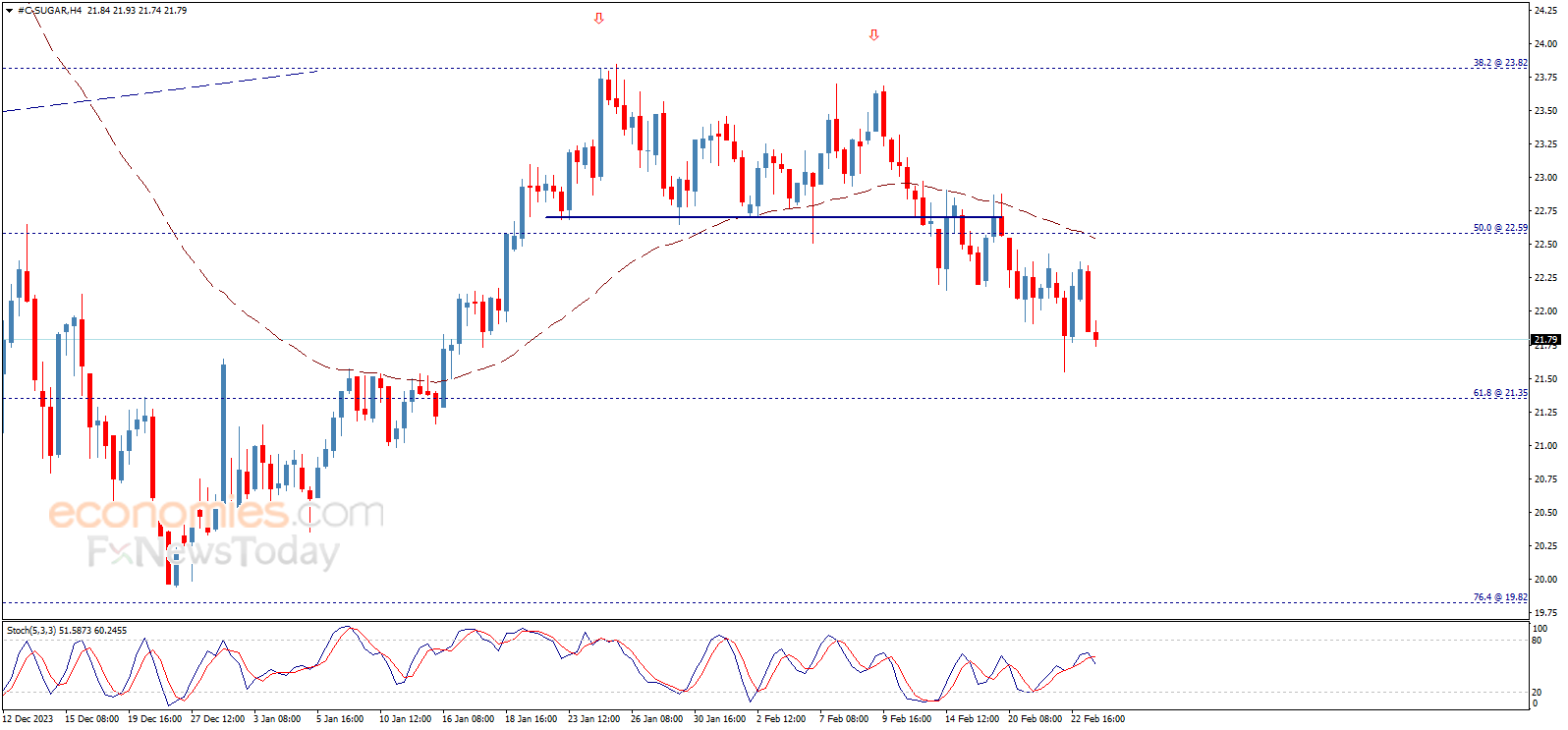Click the 20 level on stochastic scale
This screenshot has width=1568, height=730.
[1538, 693]
